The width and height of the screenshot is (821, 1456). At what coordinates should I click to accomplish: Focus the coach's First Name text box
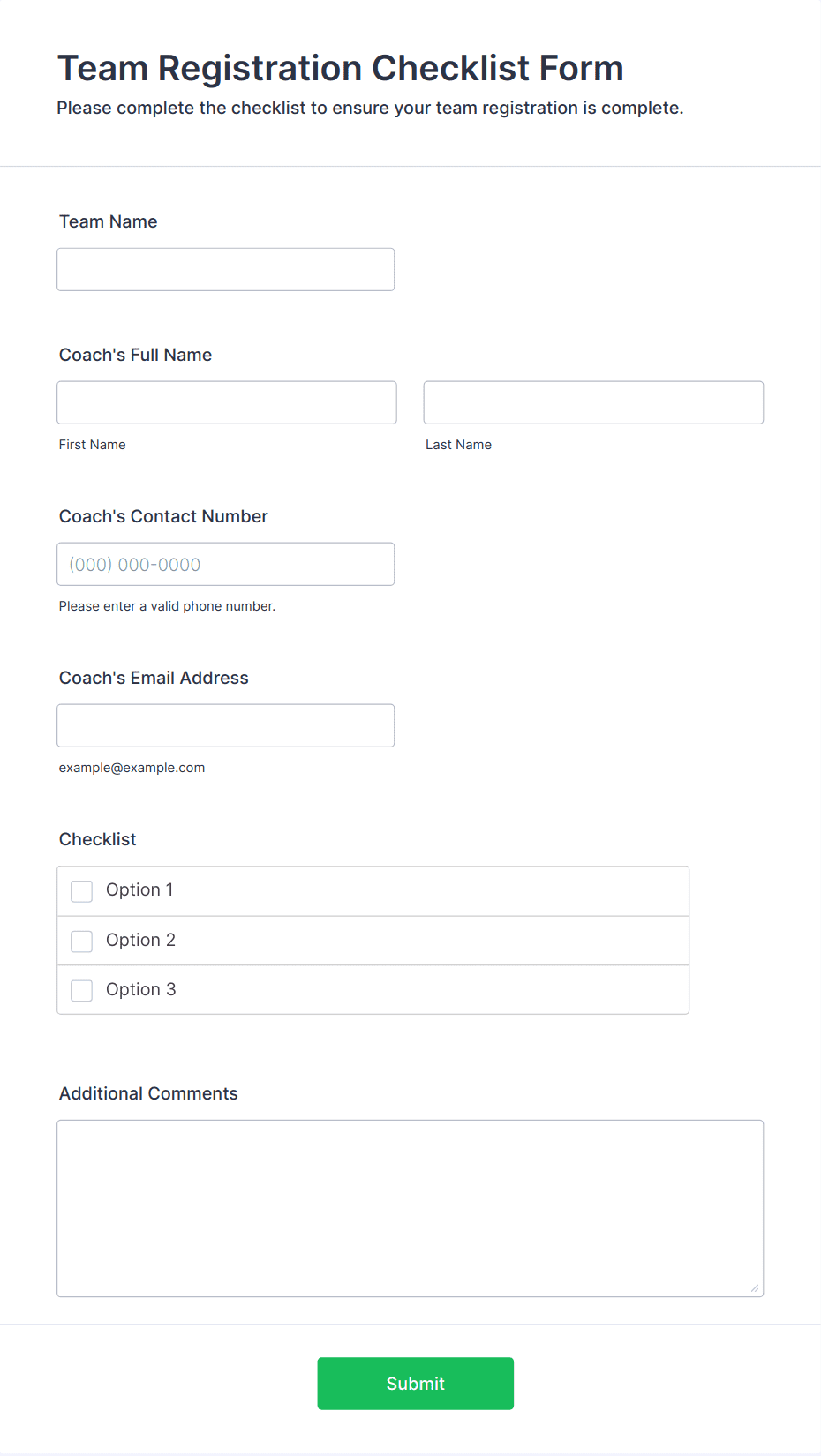pos(227,402)
